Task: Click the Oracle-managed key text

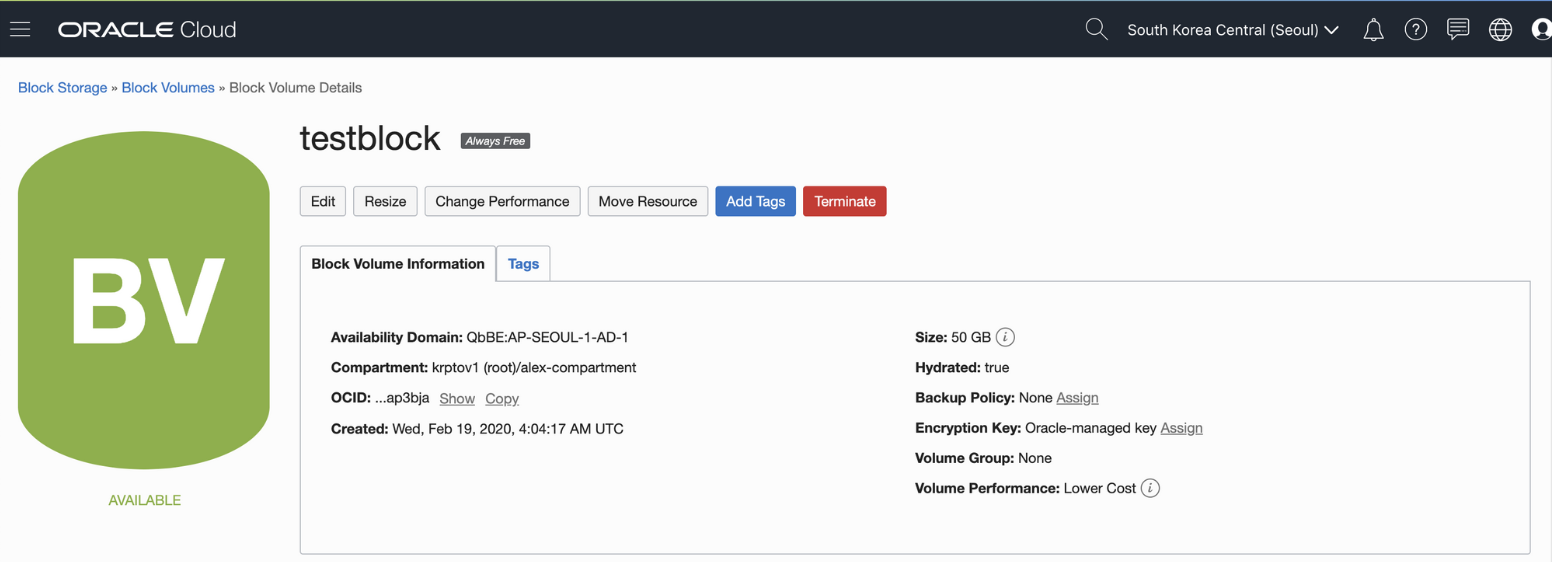Action: click(x=1091, y=428)
